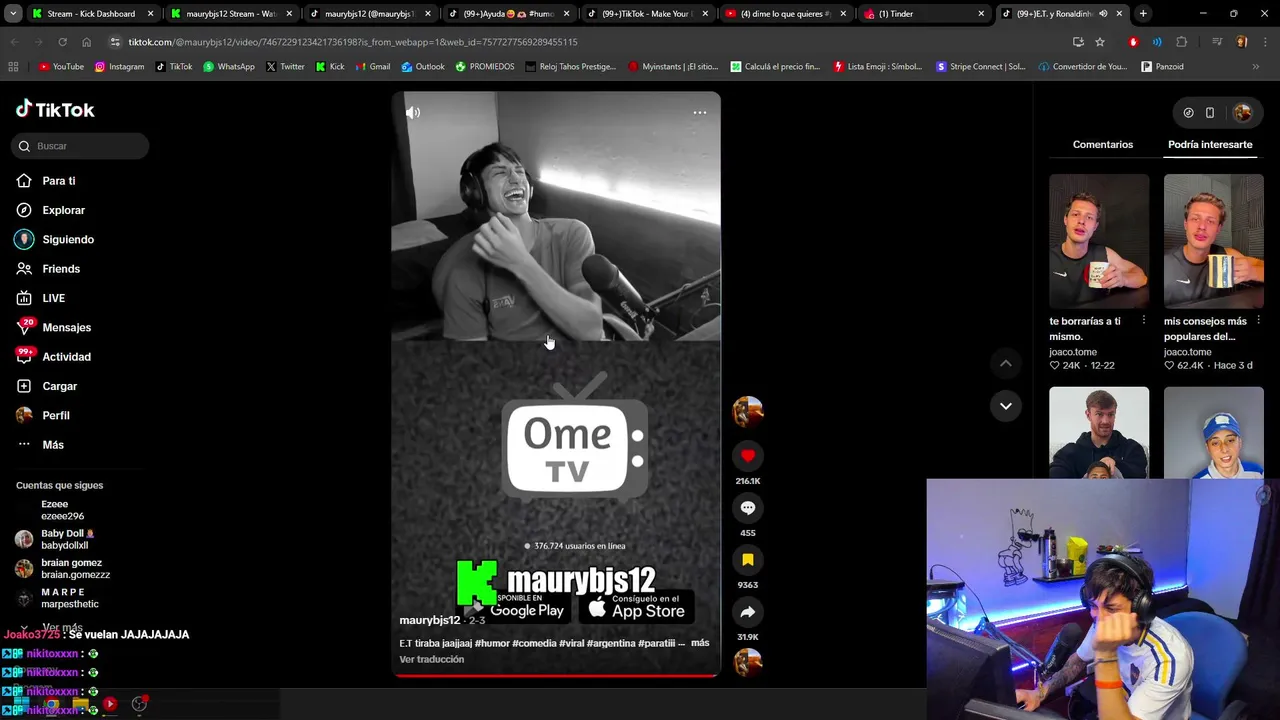Share the video with the arrow icon
The width and height of the screenshot is (1280, 720).
[747, 612]
